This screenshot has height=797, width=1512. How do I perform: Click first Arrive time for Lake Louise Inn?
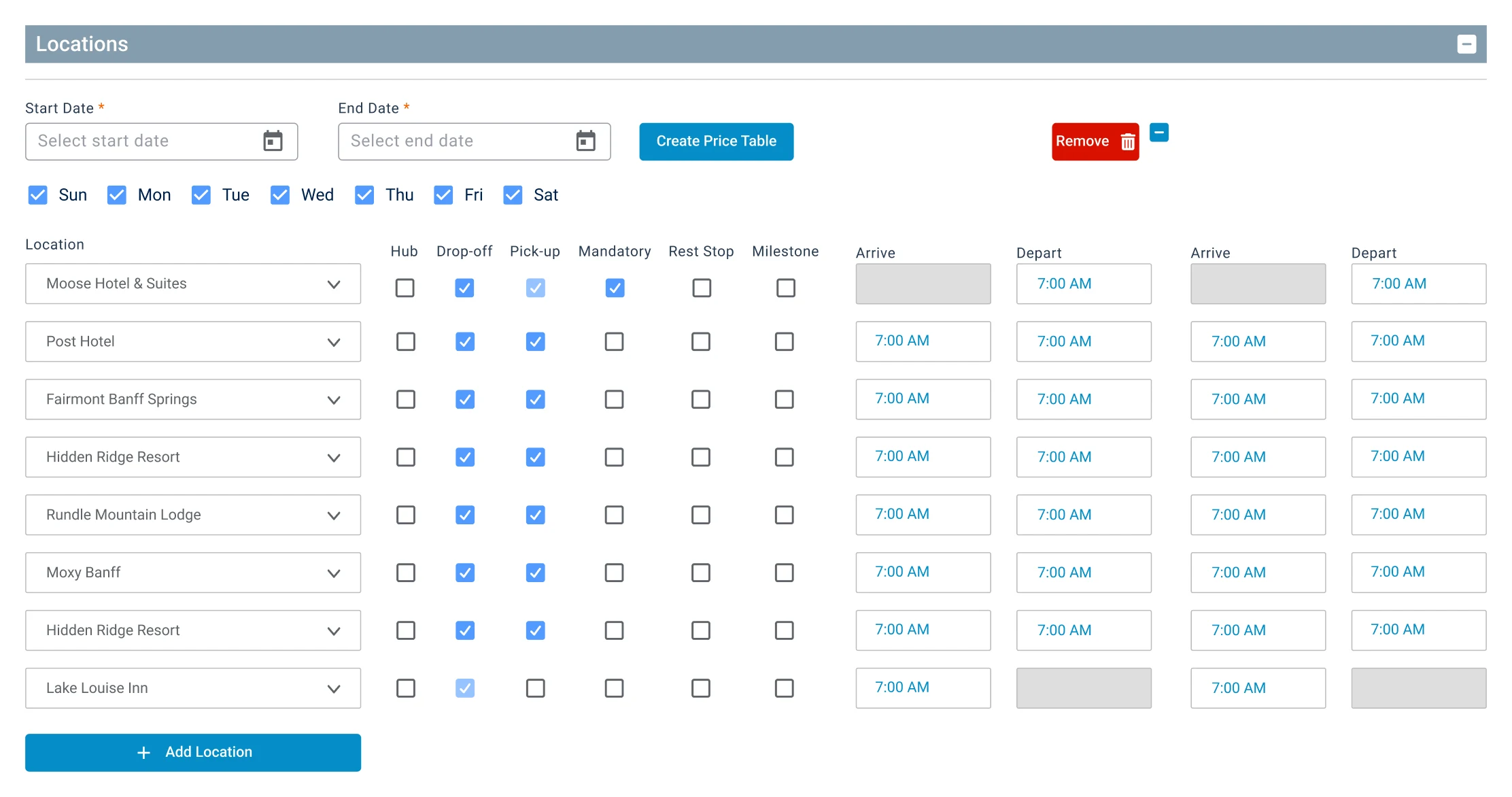(923, 688)
